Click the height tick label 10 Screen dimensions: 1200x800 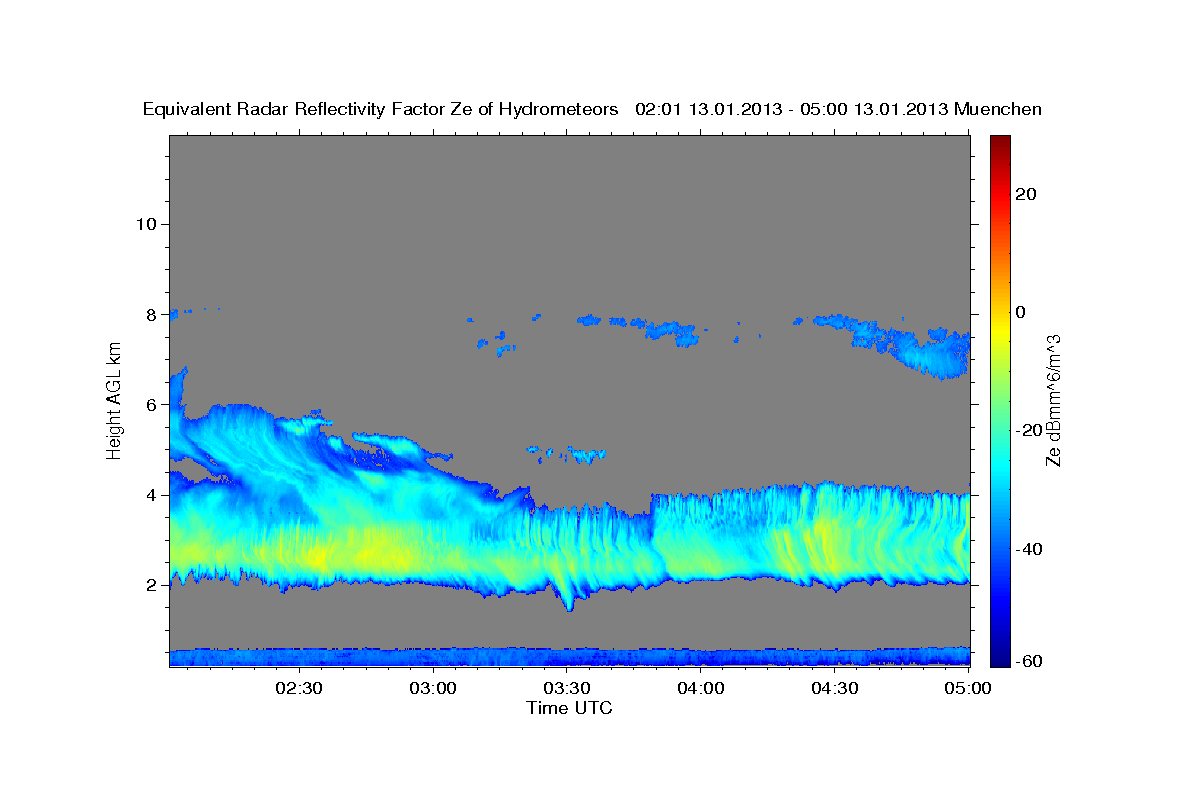pos(149,224)
